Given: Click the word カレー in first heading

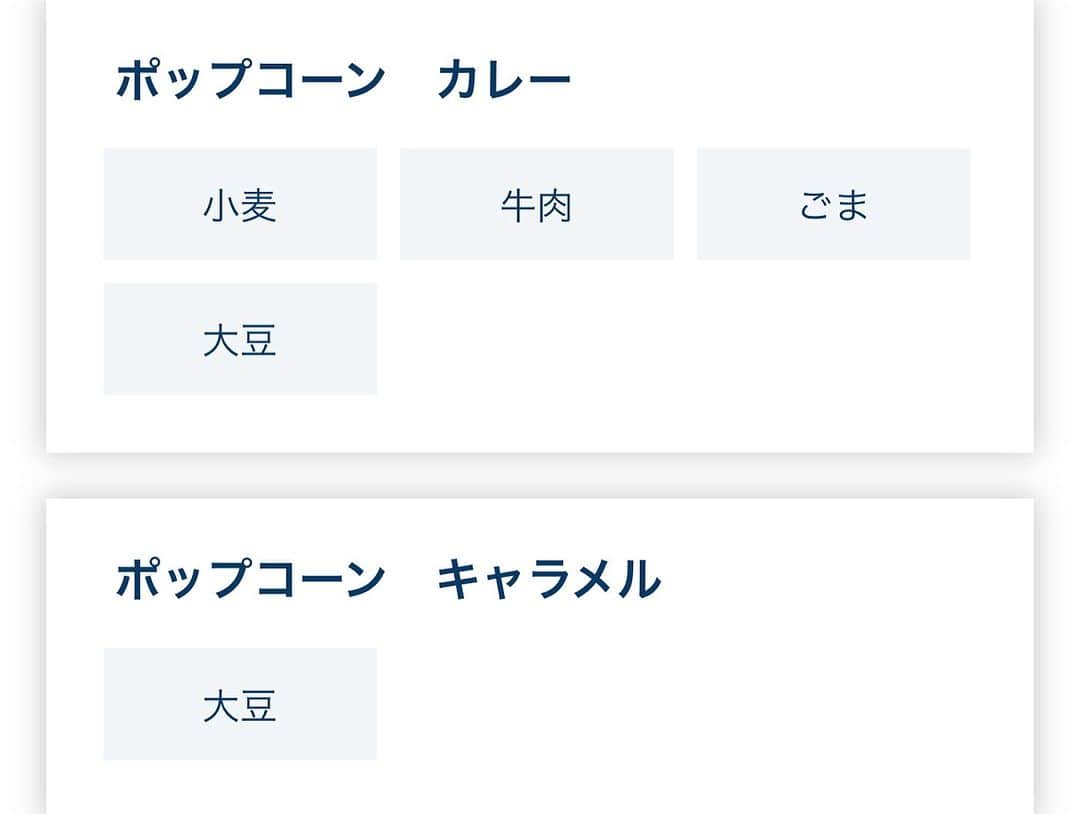Looking at the screenshot, I should [x=504, y=79].
